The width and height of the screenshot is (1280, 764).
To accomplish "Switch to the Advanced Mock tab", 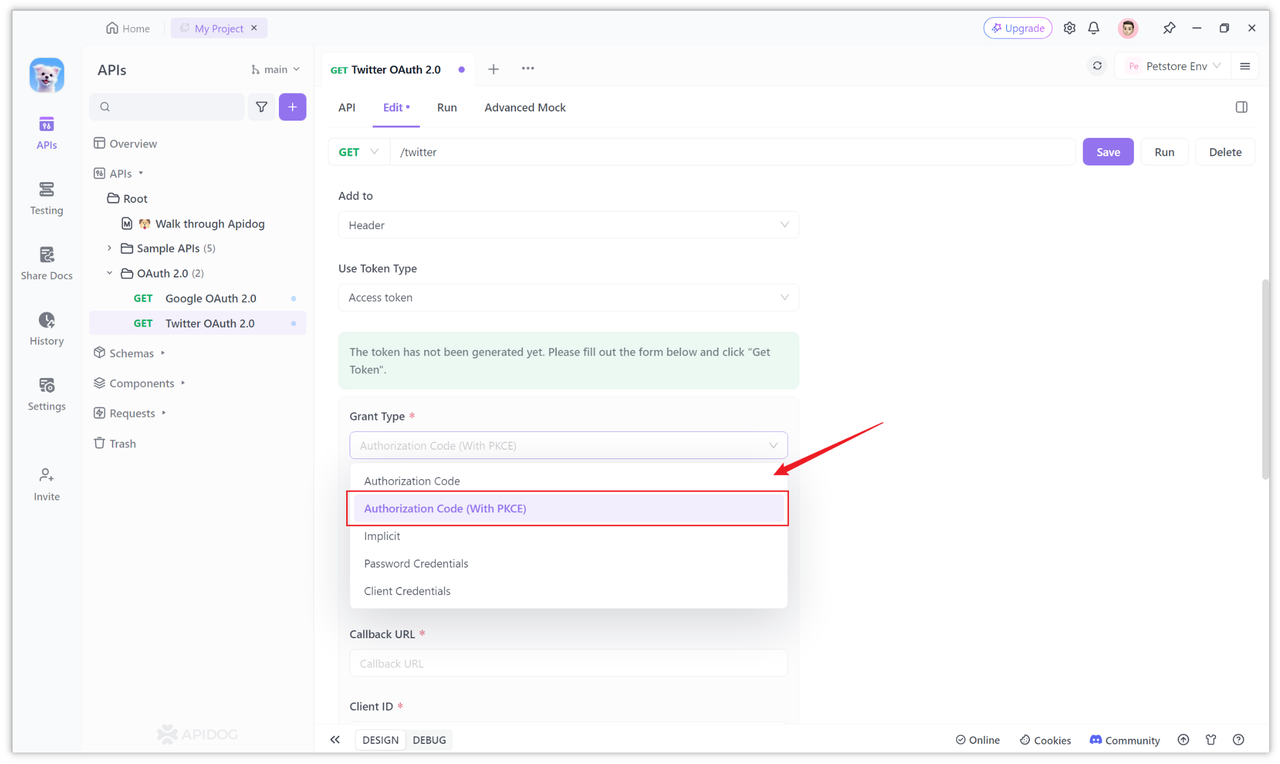I will pos(525,107).
